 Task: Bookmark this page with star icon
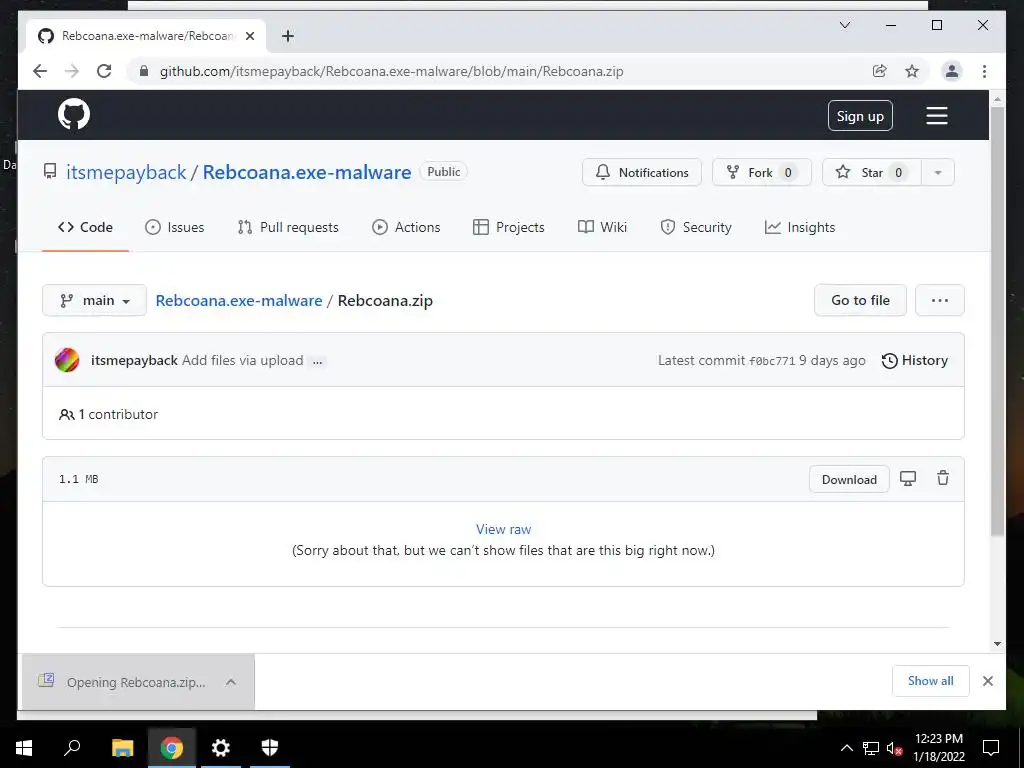(912, 71)
